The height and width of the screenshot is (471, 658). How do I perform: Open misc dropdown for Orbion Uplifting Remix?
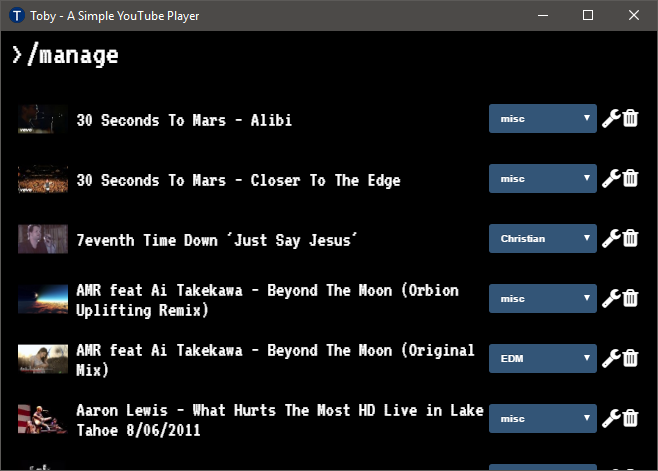coord(543,298)
